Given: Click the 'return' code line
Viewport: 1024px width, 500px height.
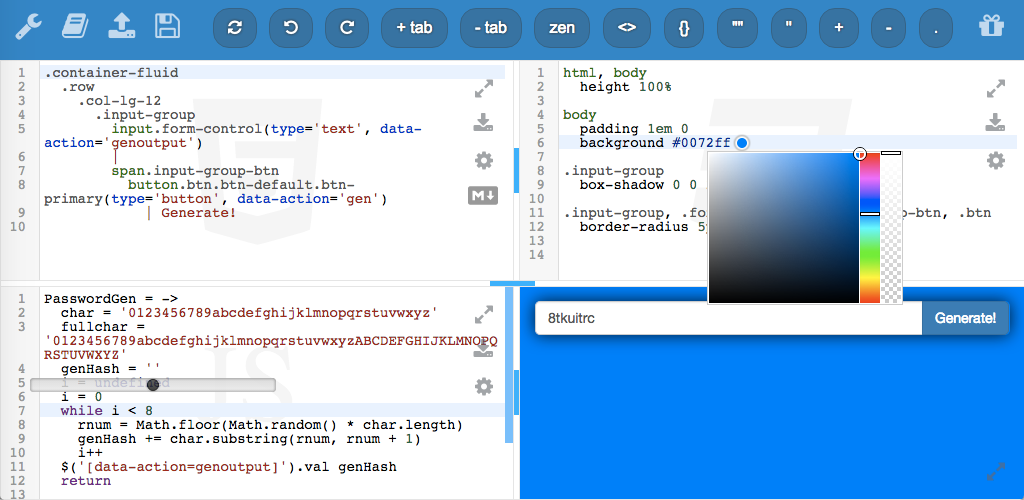Looking at the screenshot, I should [86, 481].
